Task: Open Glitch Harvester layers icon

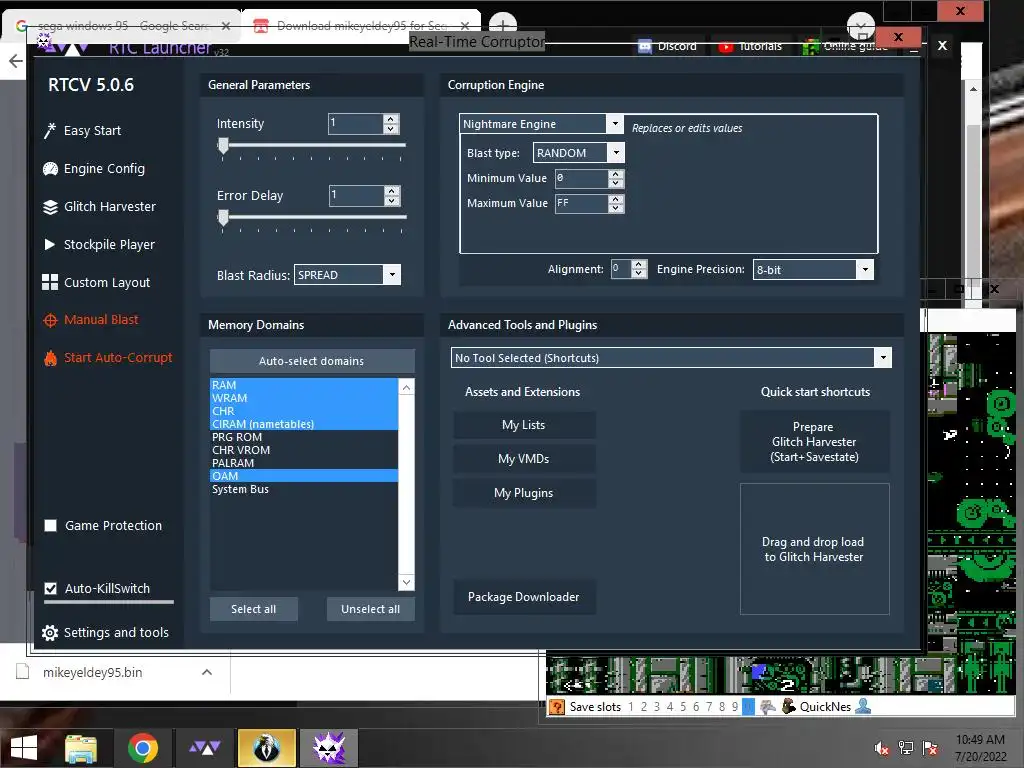Action: (50, 207)
